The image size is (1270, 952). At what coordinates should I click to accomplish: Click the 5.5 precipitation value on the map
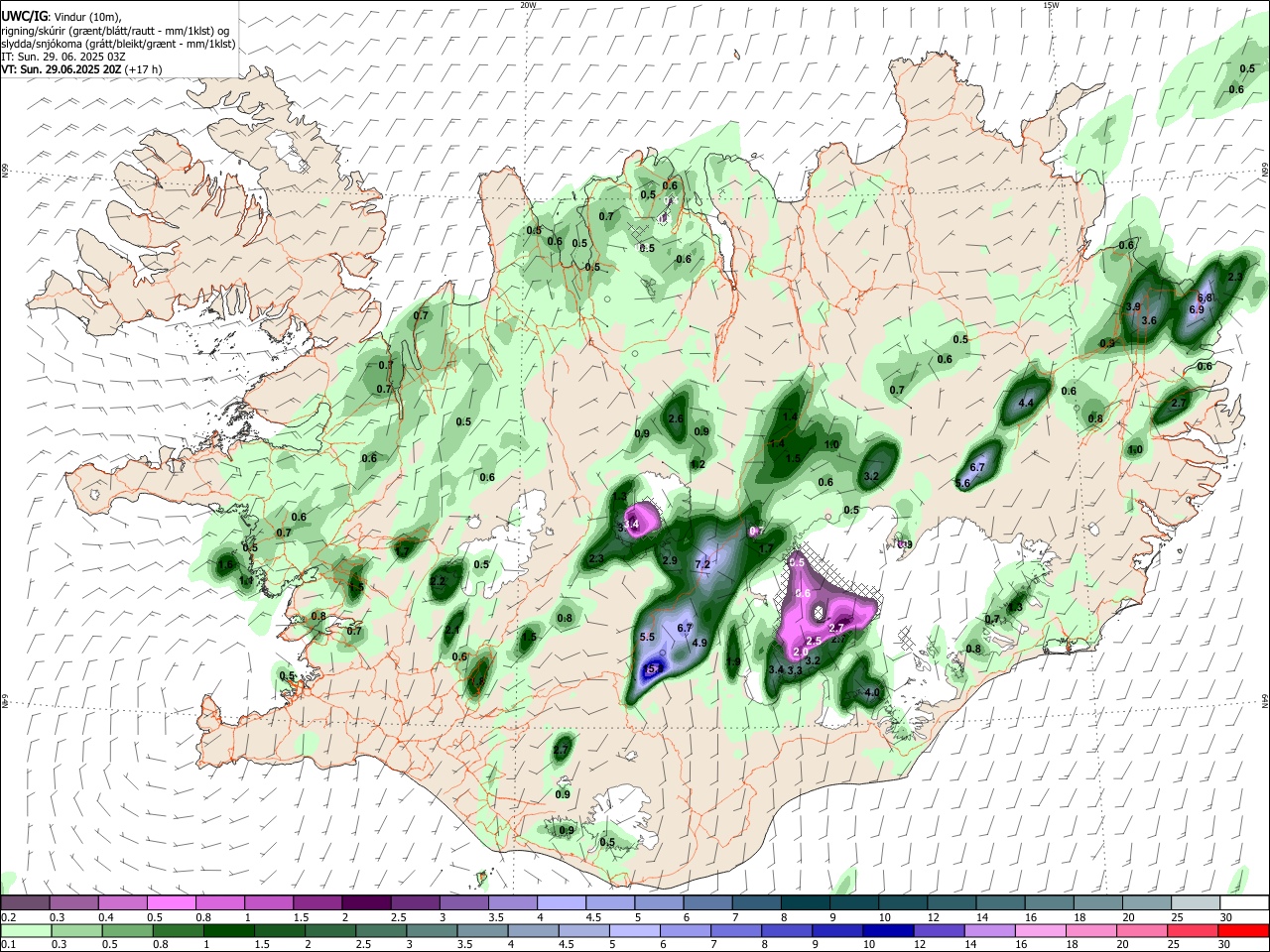click(648, 637)
